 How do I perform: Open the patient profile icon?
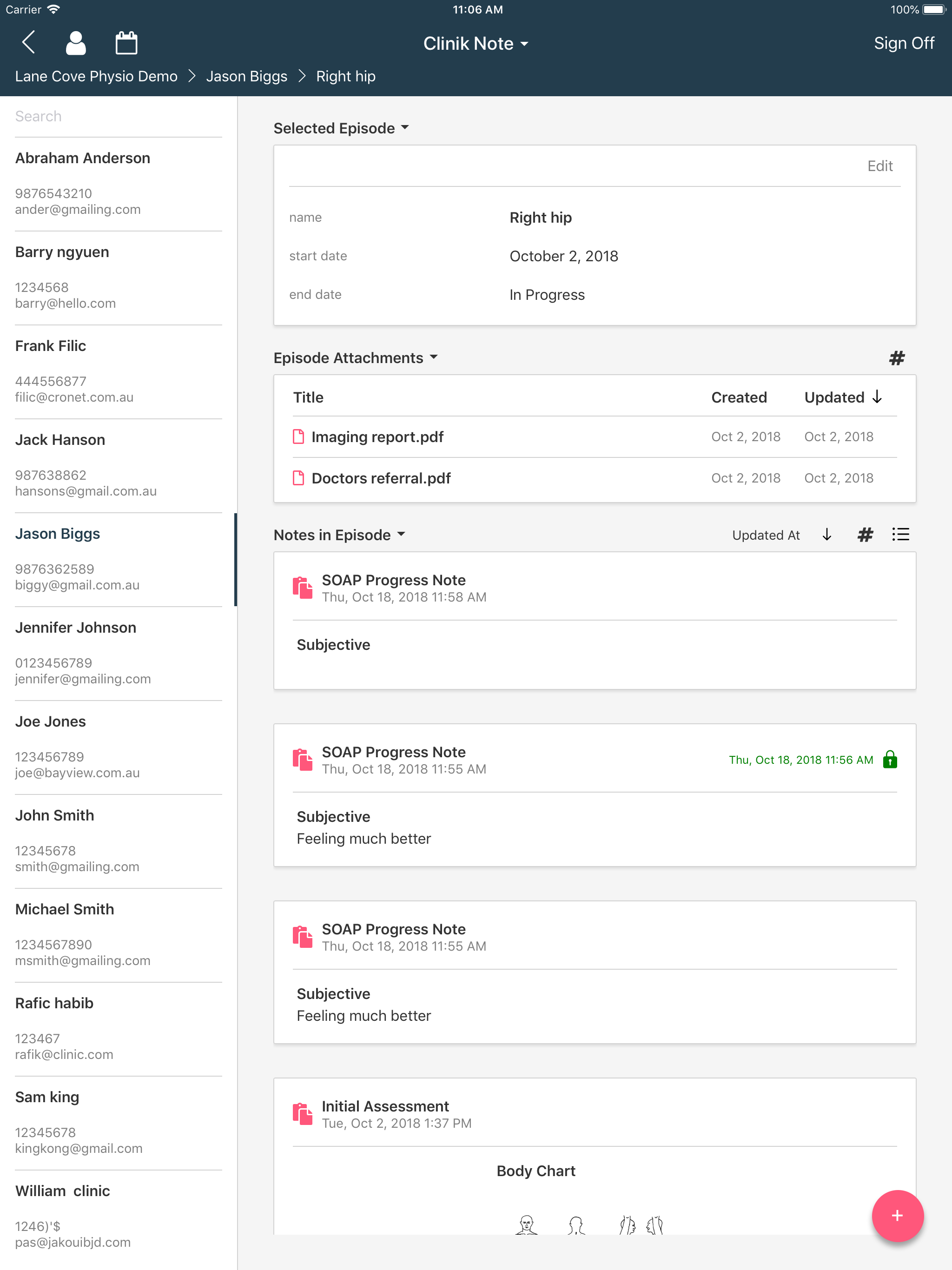(76, 42)
